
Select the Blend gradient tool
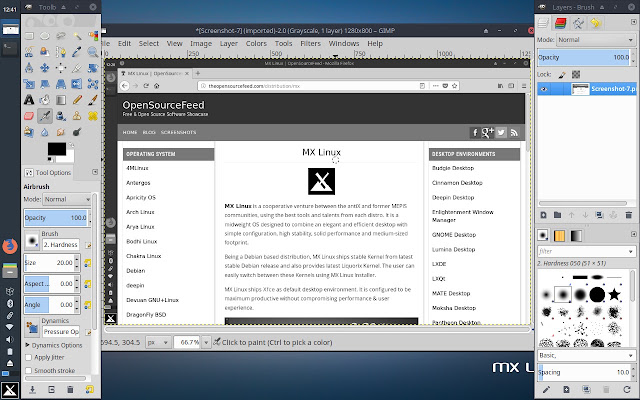point(61,100)
